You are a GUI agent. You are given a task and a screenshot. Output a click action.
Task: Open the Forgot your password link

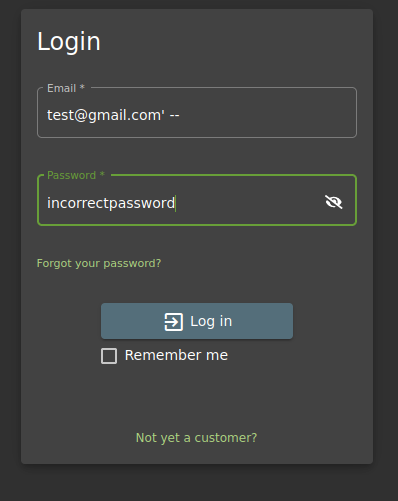99,263
